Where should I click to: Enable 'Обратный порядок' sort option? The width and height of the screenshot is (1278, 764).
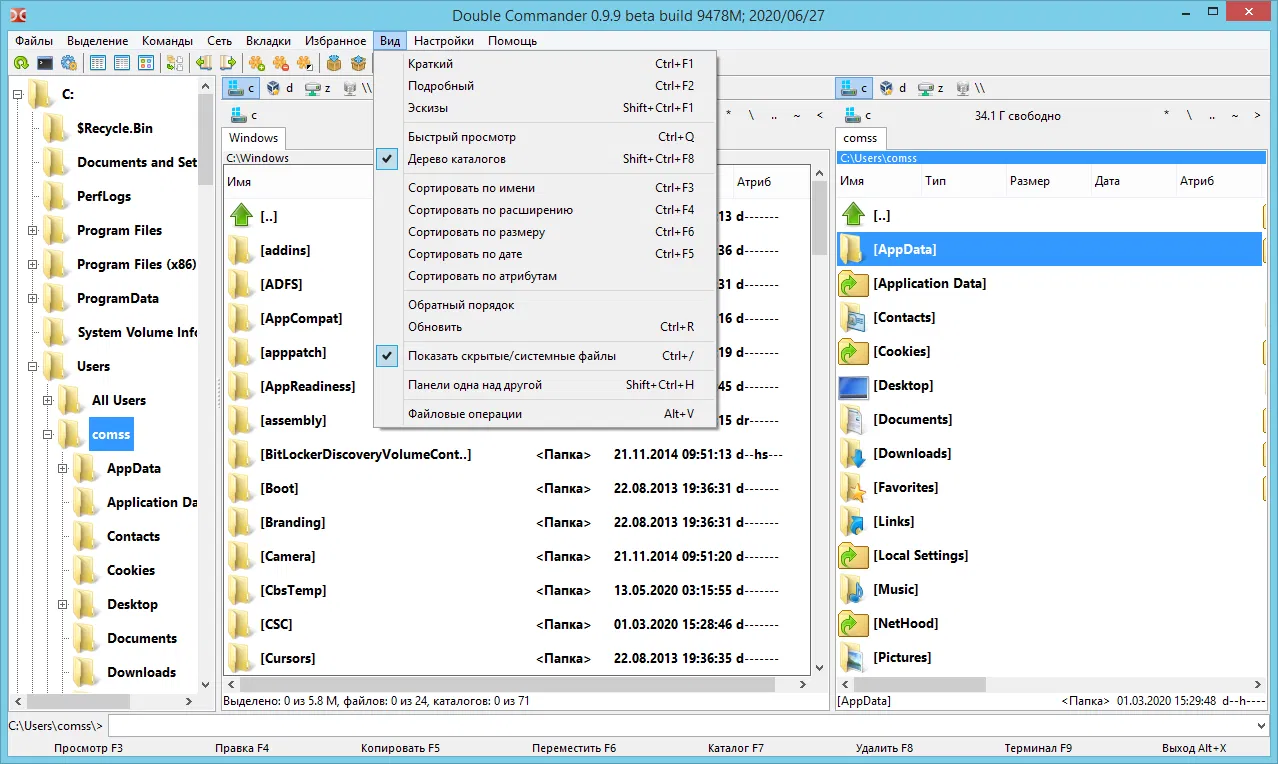coord(546,305)
